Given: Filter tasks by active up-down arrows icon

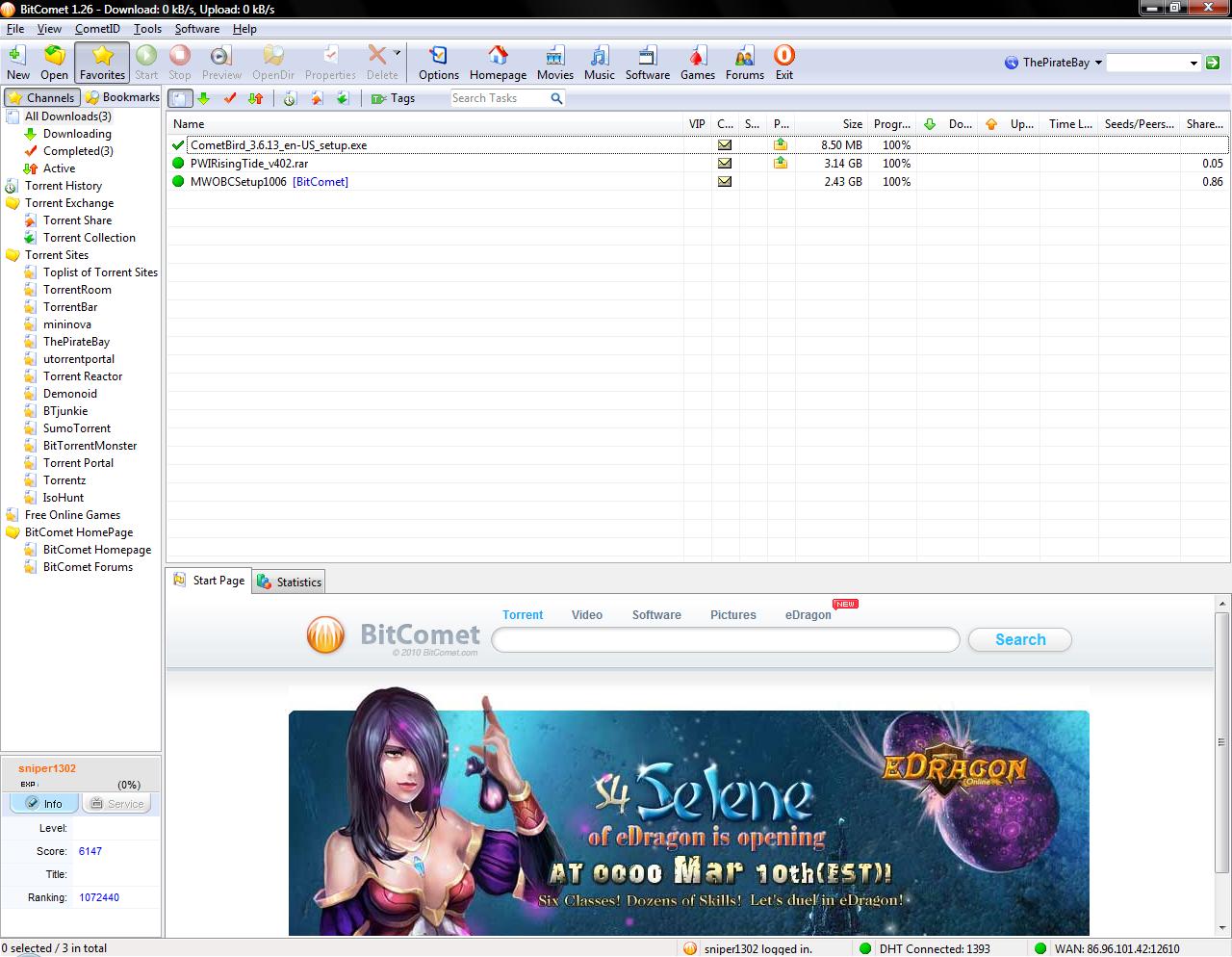Looking at the screenshot, I should [x=255, y=98].
